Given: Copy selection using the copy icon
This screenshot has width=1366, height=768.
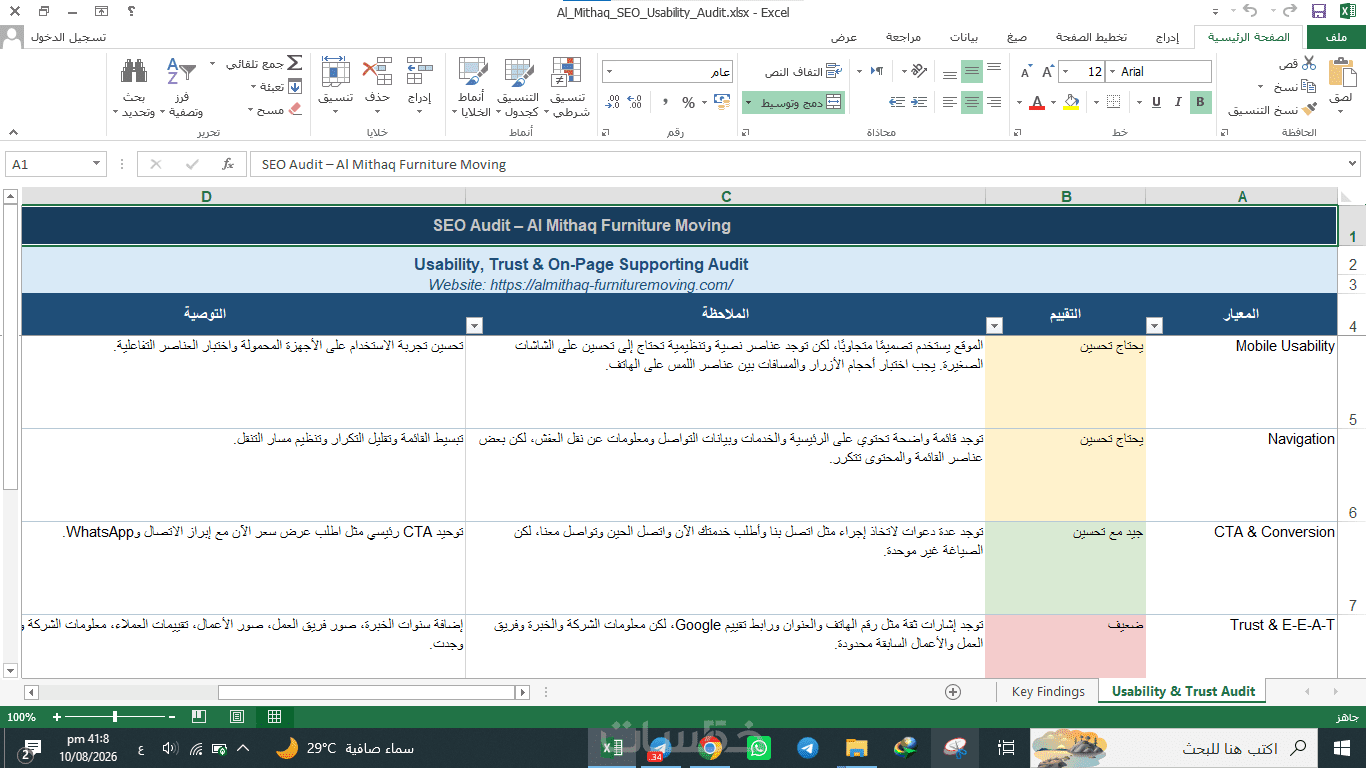Looking at the screenshot, I should click(1310, 87).
